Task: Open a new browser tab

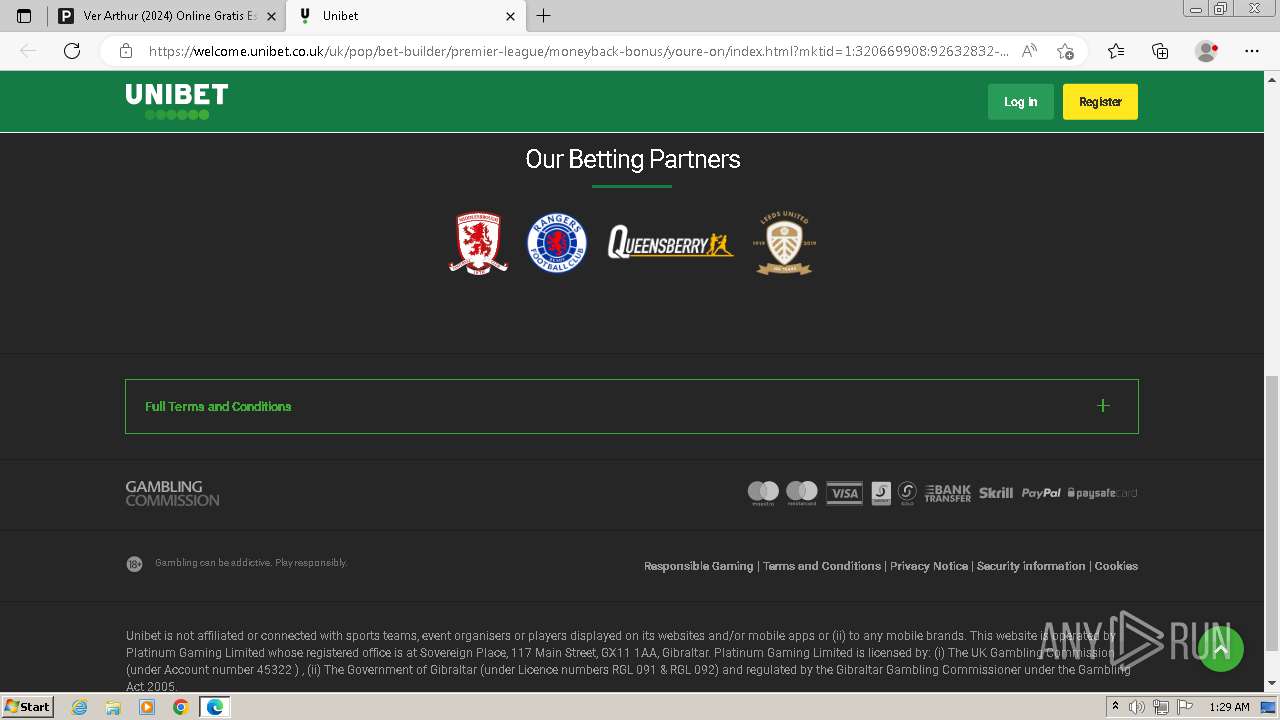Action: pos(543,16)
